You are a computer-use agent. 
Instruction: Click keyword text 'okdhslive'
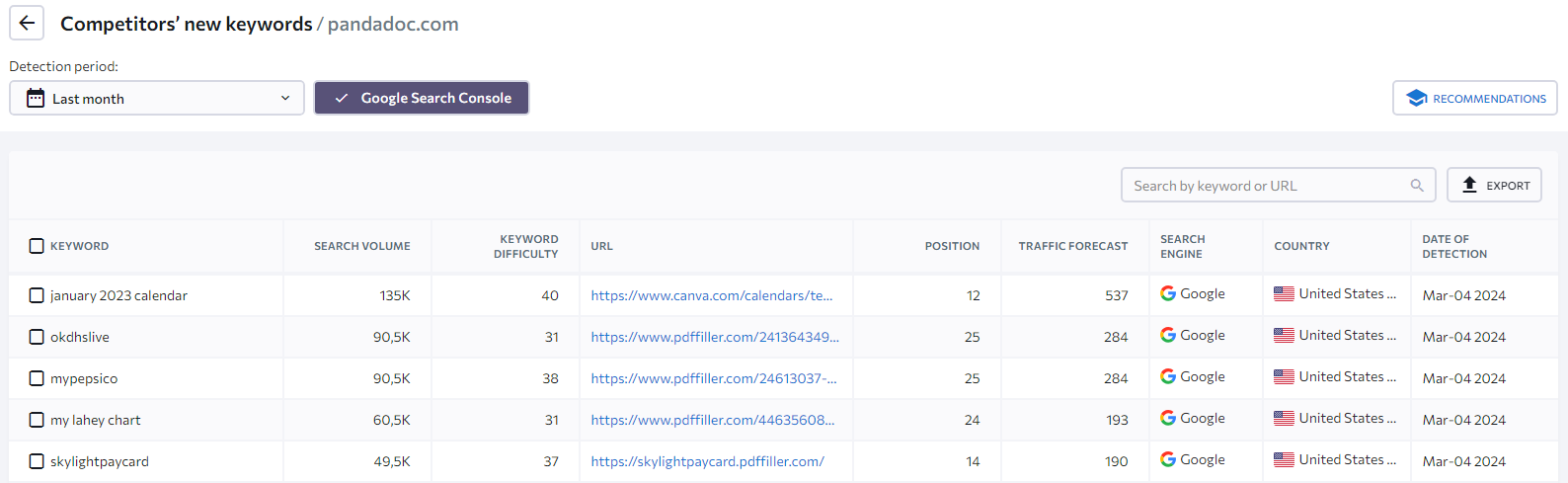pos(80,337)
